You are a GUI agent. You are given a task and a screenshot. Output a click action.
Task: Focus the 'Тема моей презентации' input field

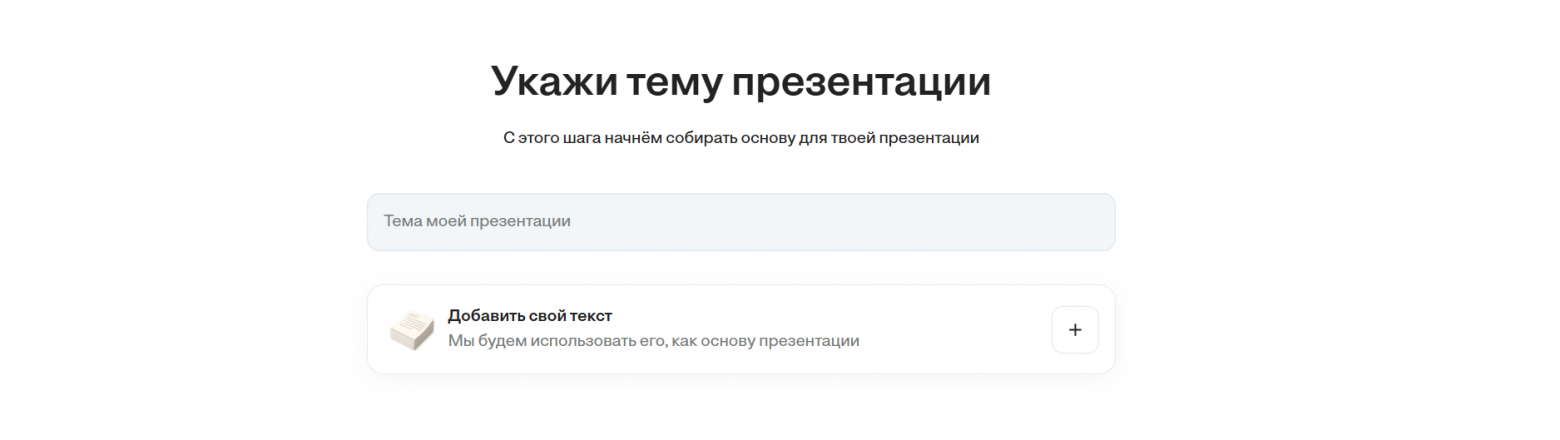point(740,222)
